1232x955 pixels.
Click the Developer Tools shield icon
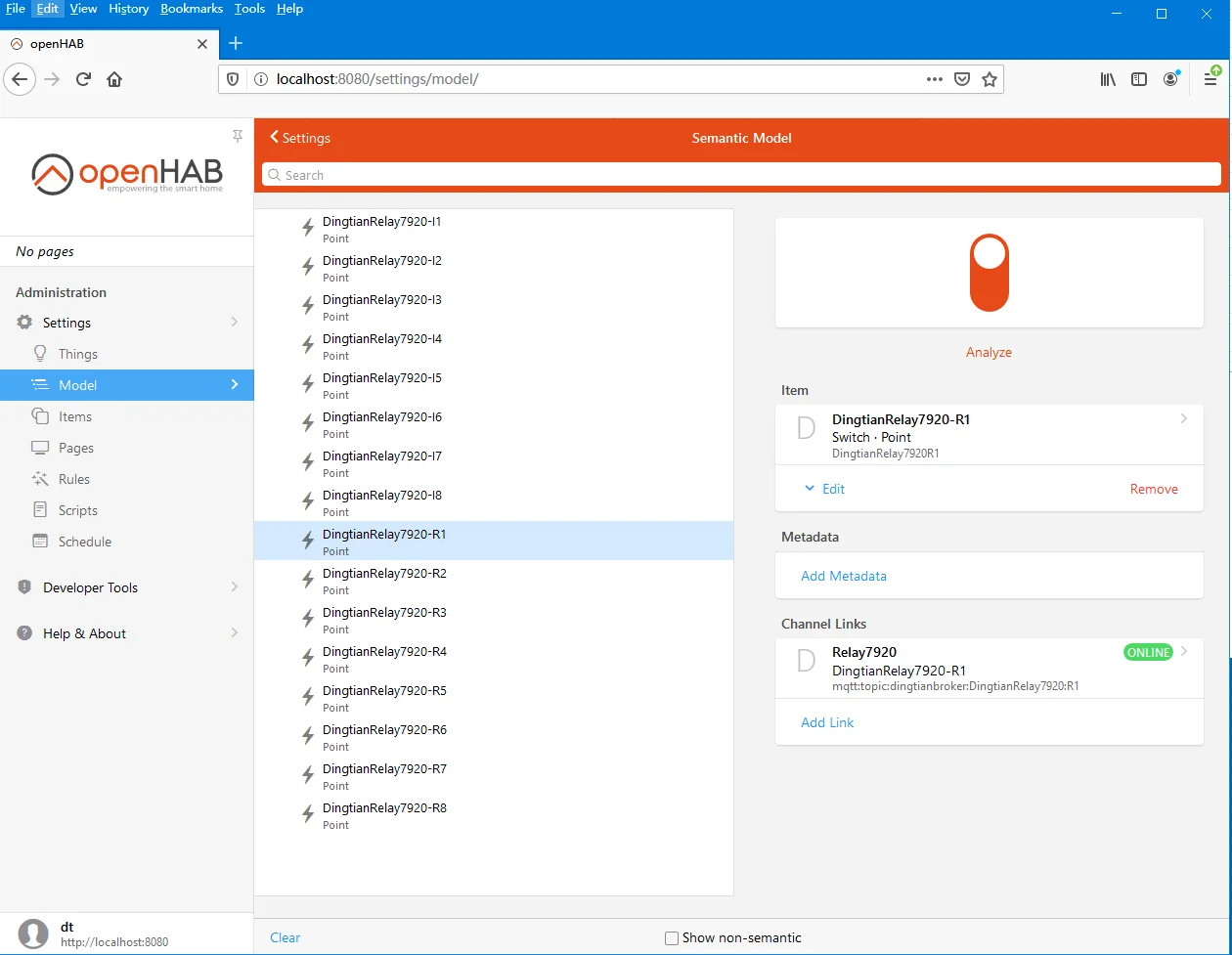[x=24, y=587]
